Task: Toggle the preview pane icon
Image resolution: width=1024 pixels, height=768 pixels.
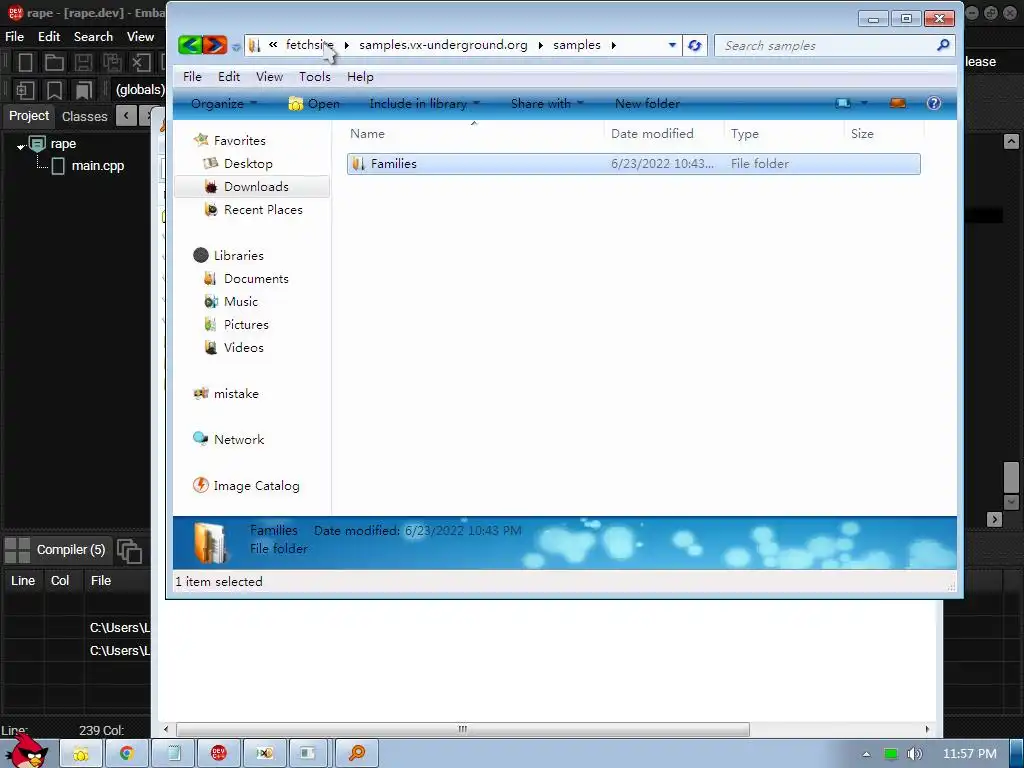Action: pos(898,103)
